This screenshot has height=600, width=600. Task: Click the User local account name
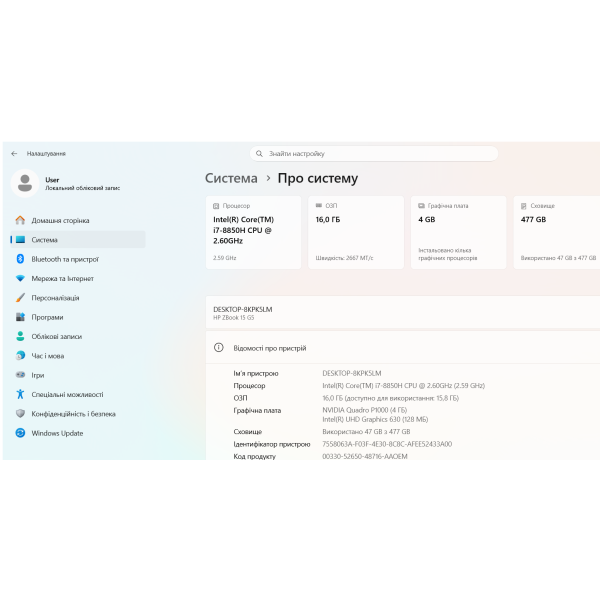pyautogui.click(x=52, y=180)
